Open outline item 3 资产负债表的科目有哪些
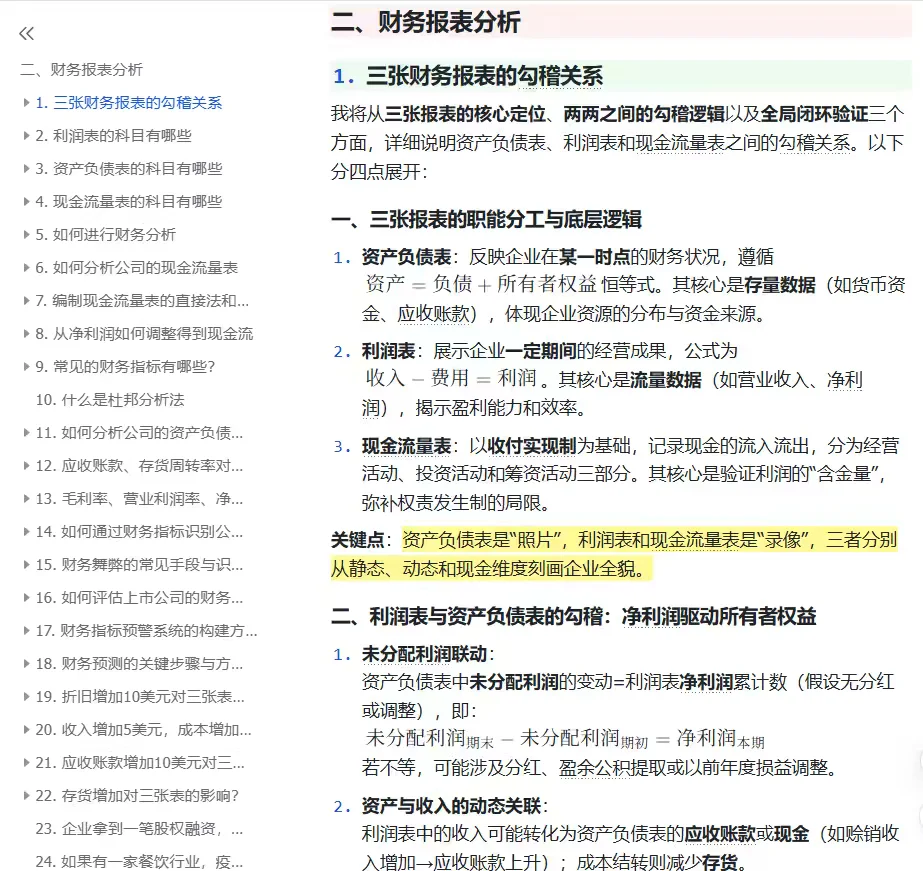 126,168
